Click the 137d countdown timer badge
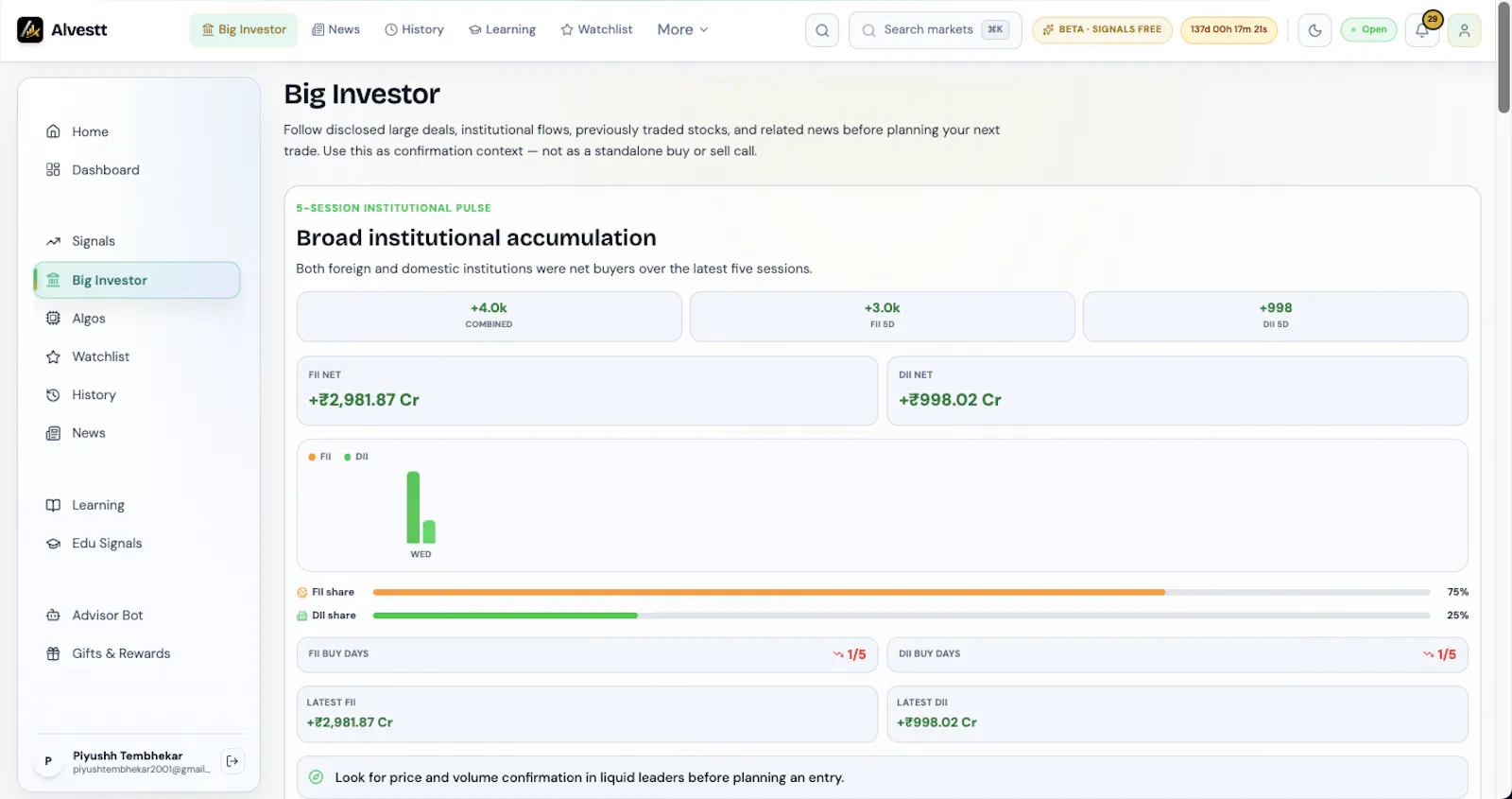Screen dimensions: 1512x799 1228,30
